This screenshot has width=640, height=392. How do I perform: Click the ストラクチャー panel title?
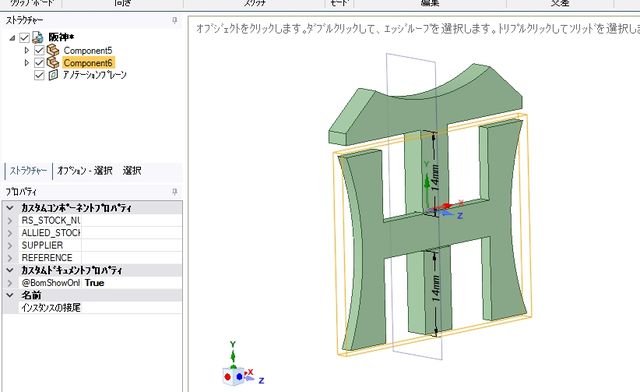24,20
